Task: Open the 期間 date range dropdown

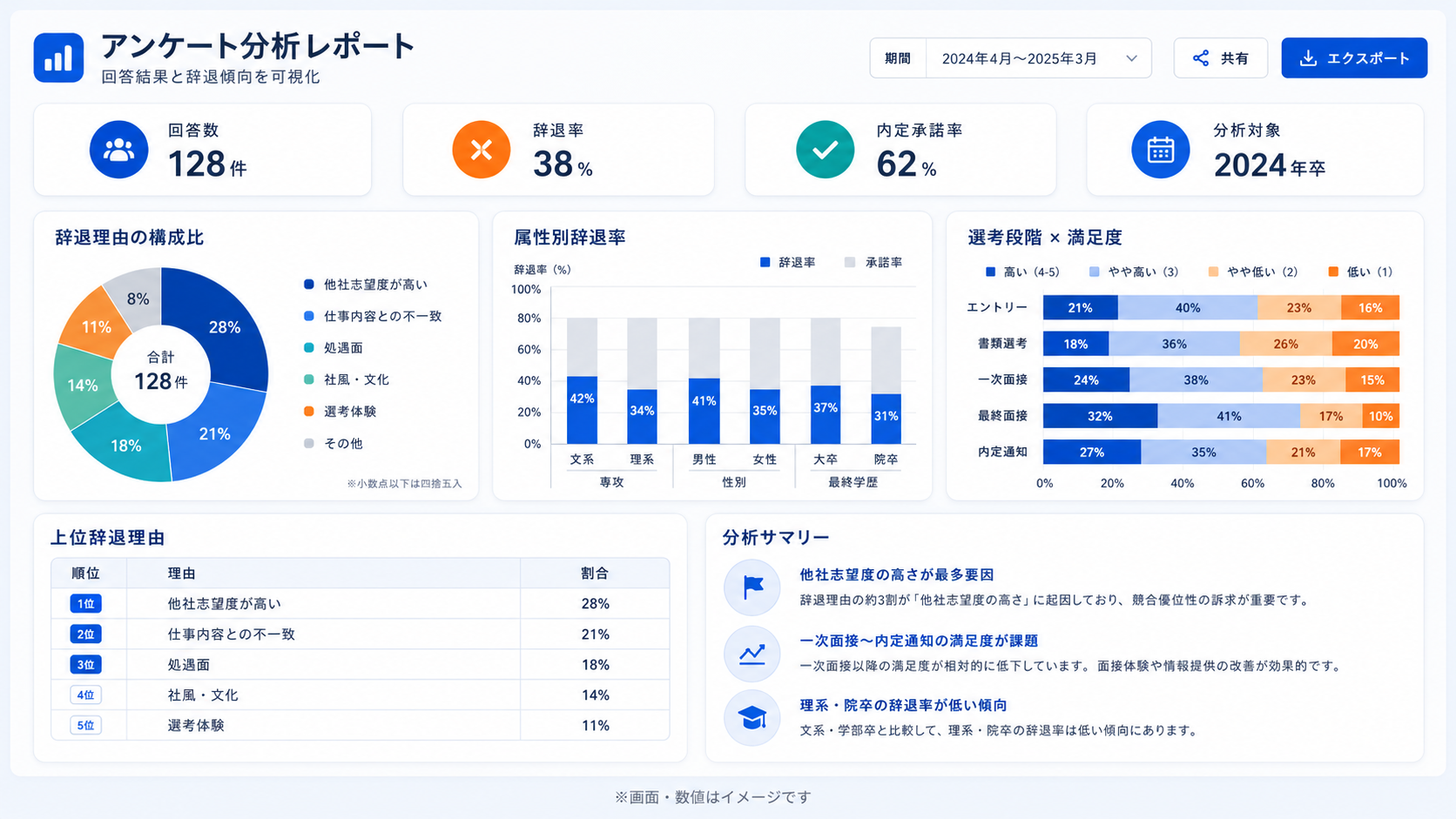Action: tap(1010, 58)
